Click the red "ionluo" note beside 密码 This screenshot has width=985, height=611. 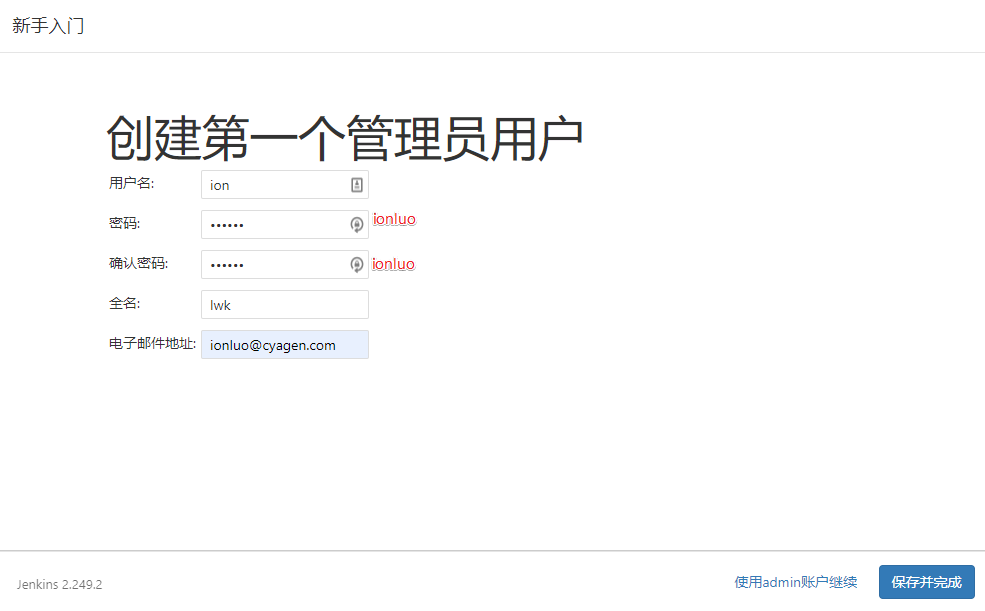[x=394, y=219]
